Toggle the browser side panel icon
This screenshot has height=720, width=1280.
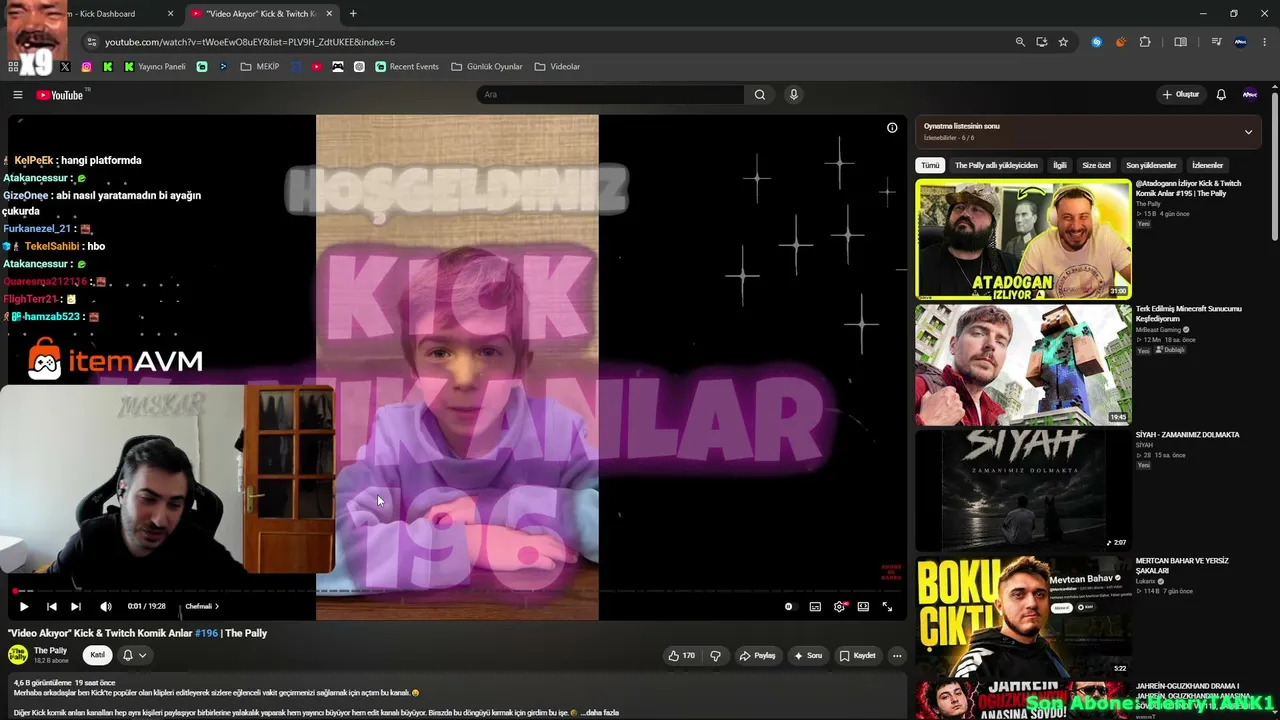coord(1181,42)
